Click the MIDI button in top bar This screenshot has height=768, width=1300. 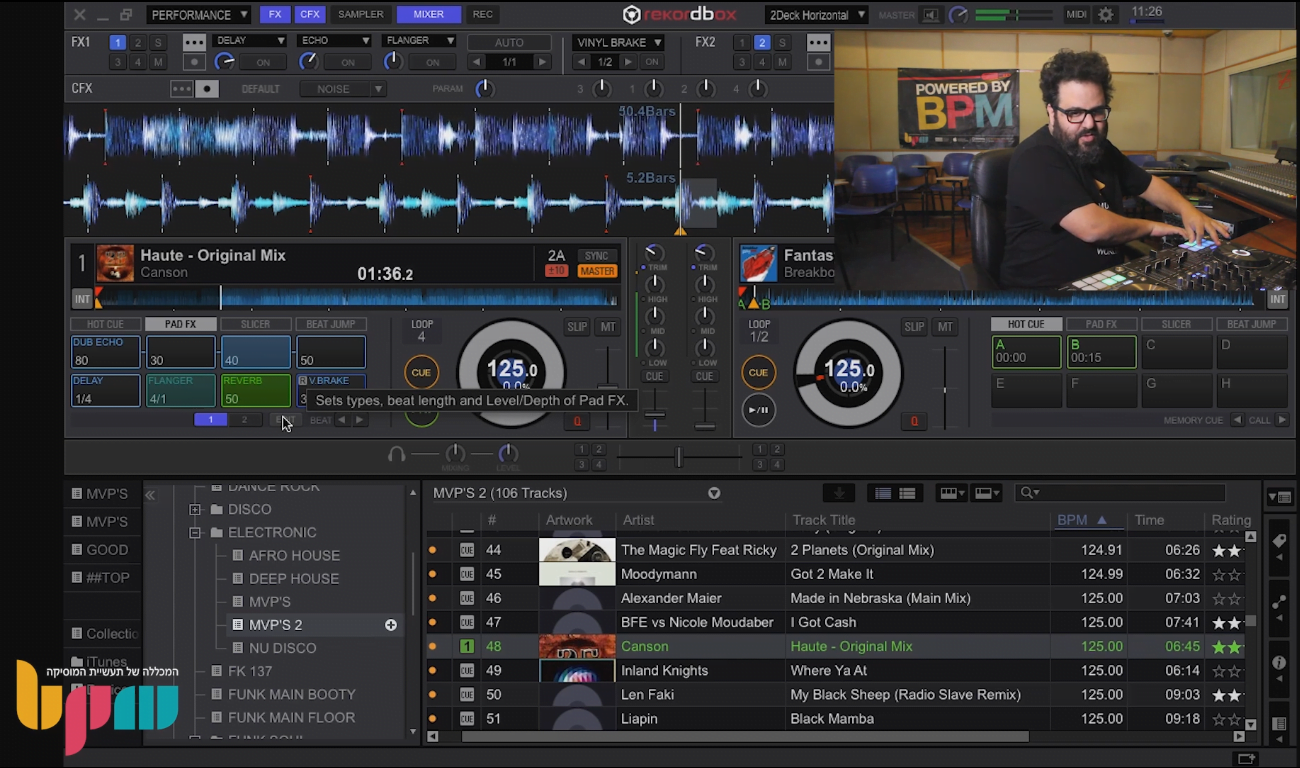(x=1076, y=15)
